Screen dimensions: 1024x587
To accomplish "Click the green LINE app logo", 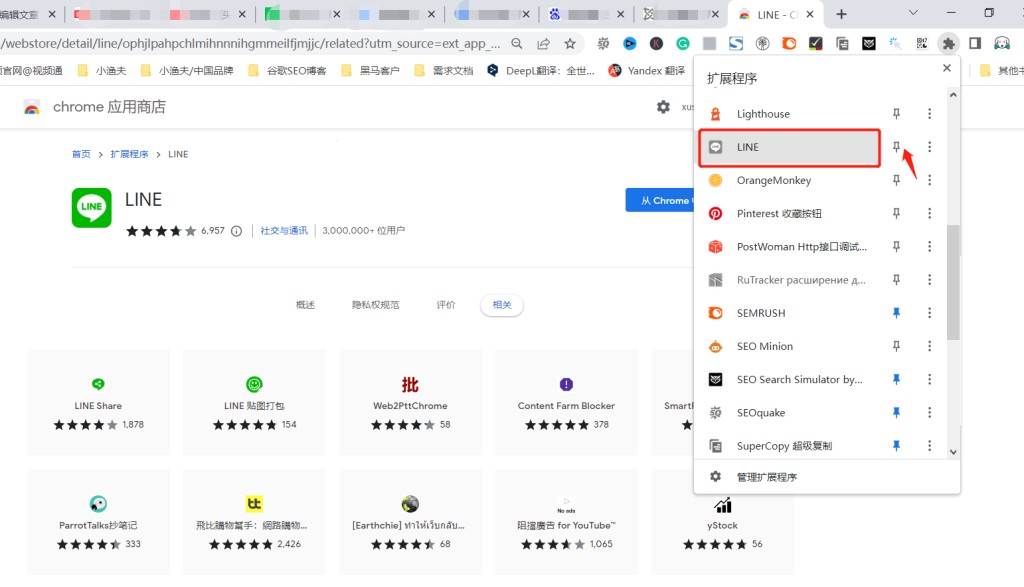I will (x=92, y=208).
